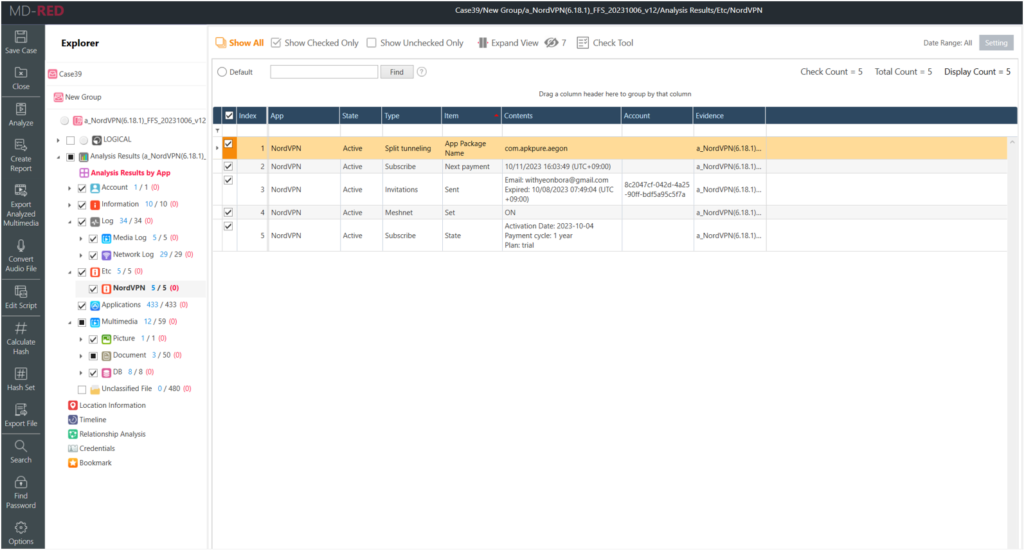This screenshot has width=1024, height=550.
Task: Open the Check Tool icon
Action: [x=583, y=43]
